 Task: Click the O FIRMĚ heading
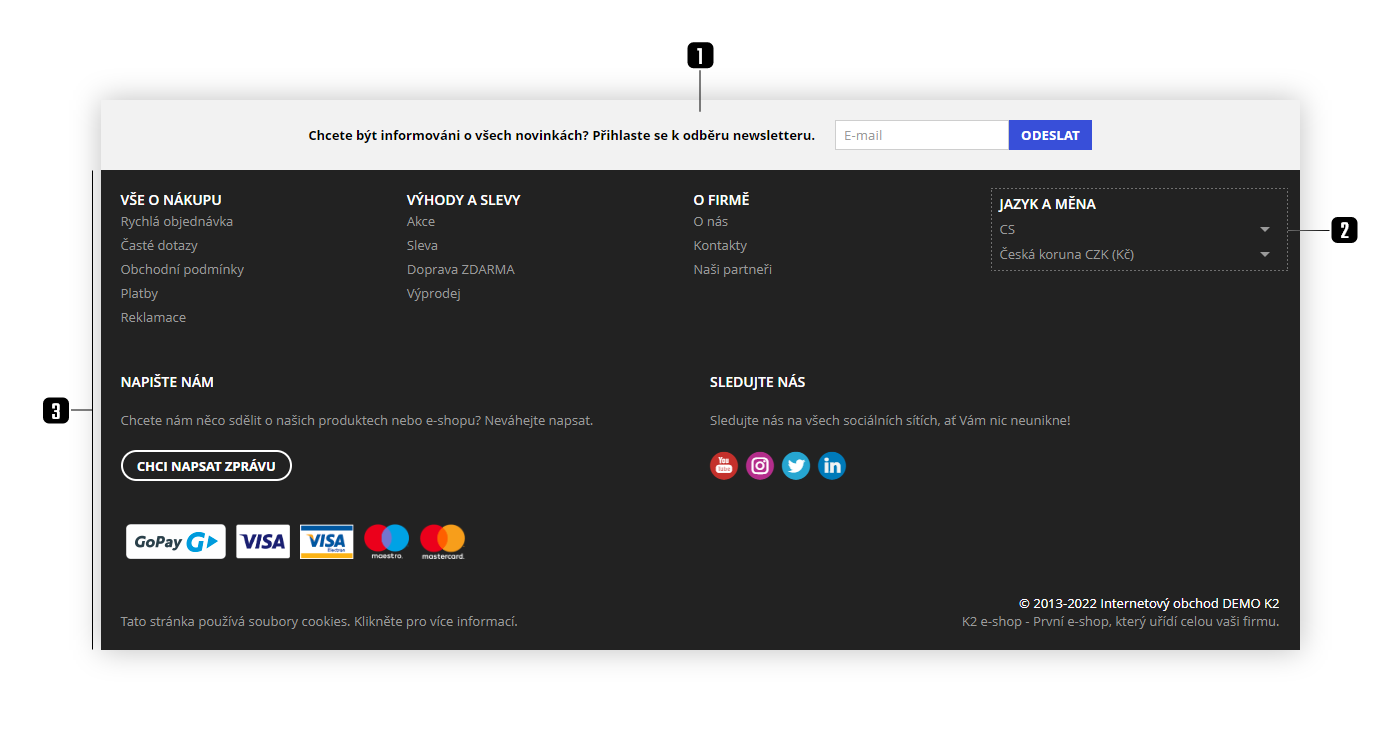721,200
